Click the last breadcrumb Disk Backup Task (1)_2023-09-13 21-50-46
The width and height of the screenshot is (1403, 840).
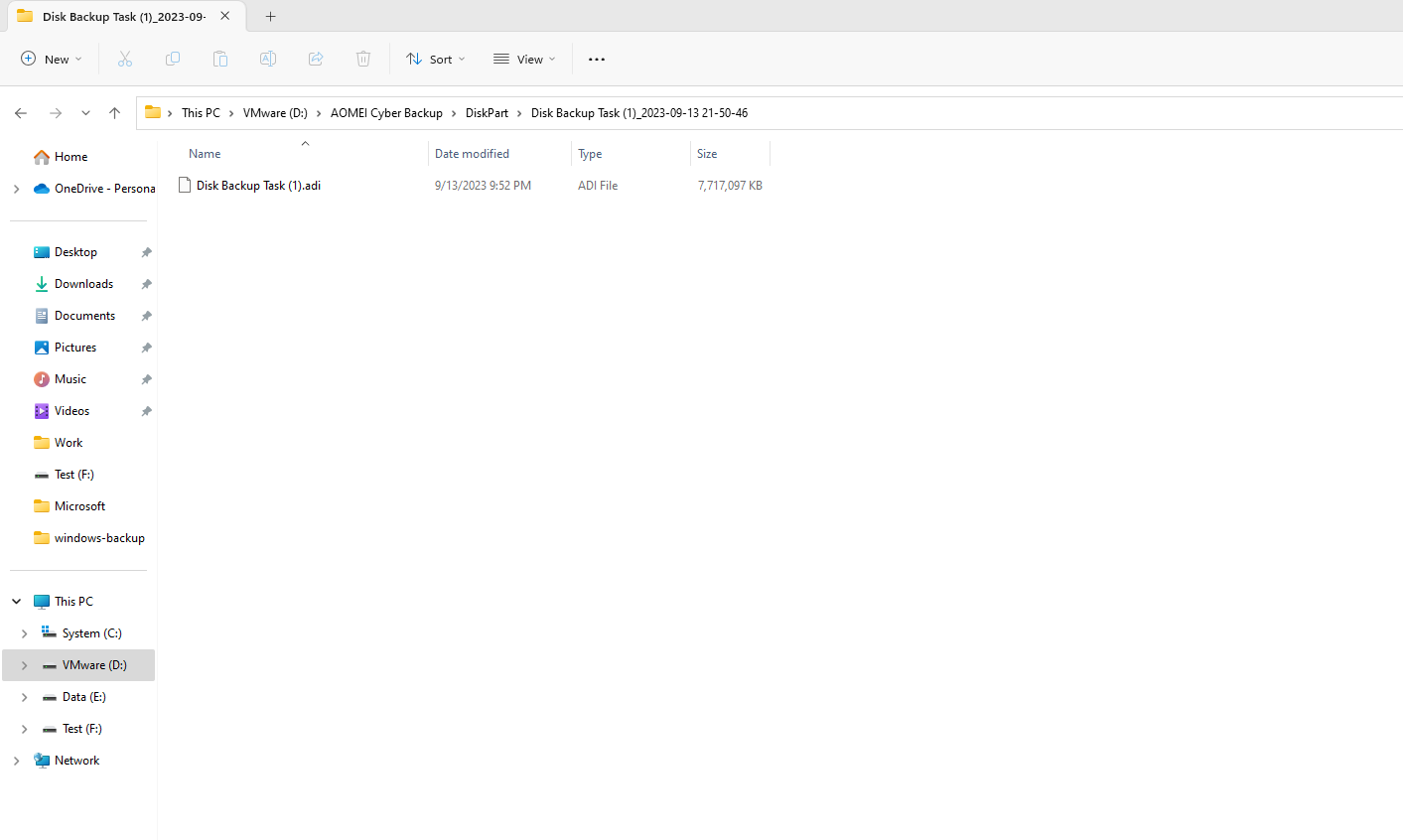639,113
